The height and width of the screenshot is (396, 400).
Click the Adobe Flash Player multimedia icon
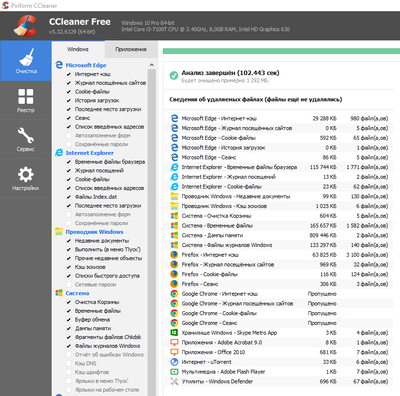point(174,372)
